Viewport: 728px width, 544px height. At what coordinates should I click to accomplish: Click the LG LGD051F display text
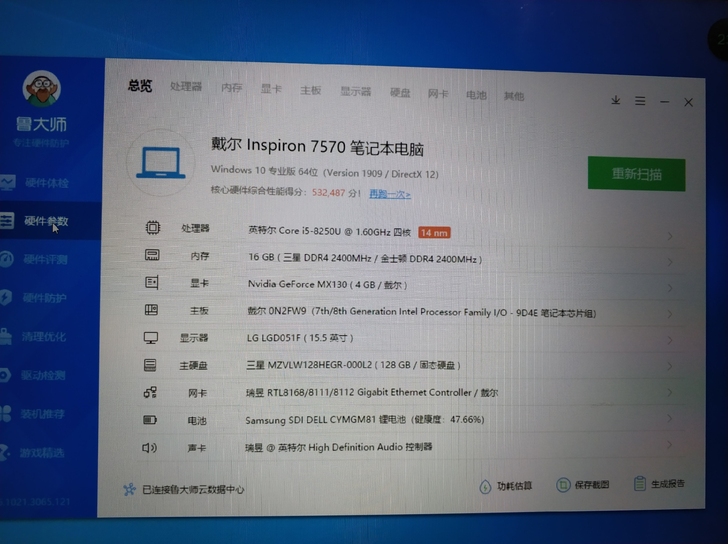click(300, 338)
